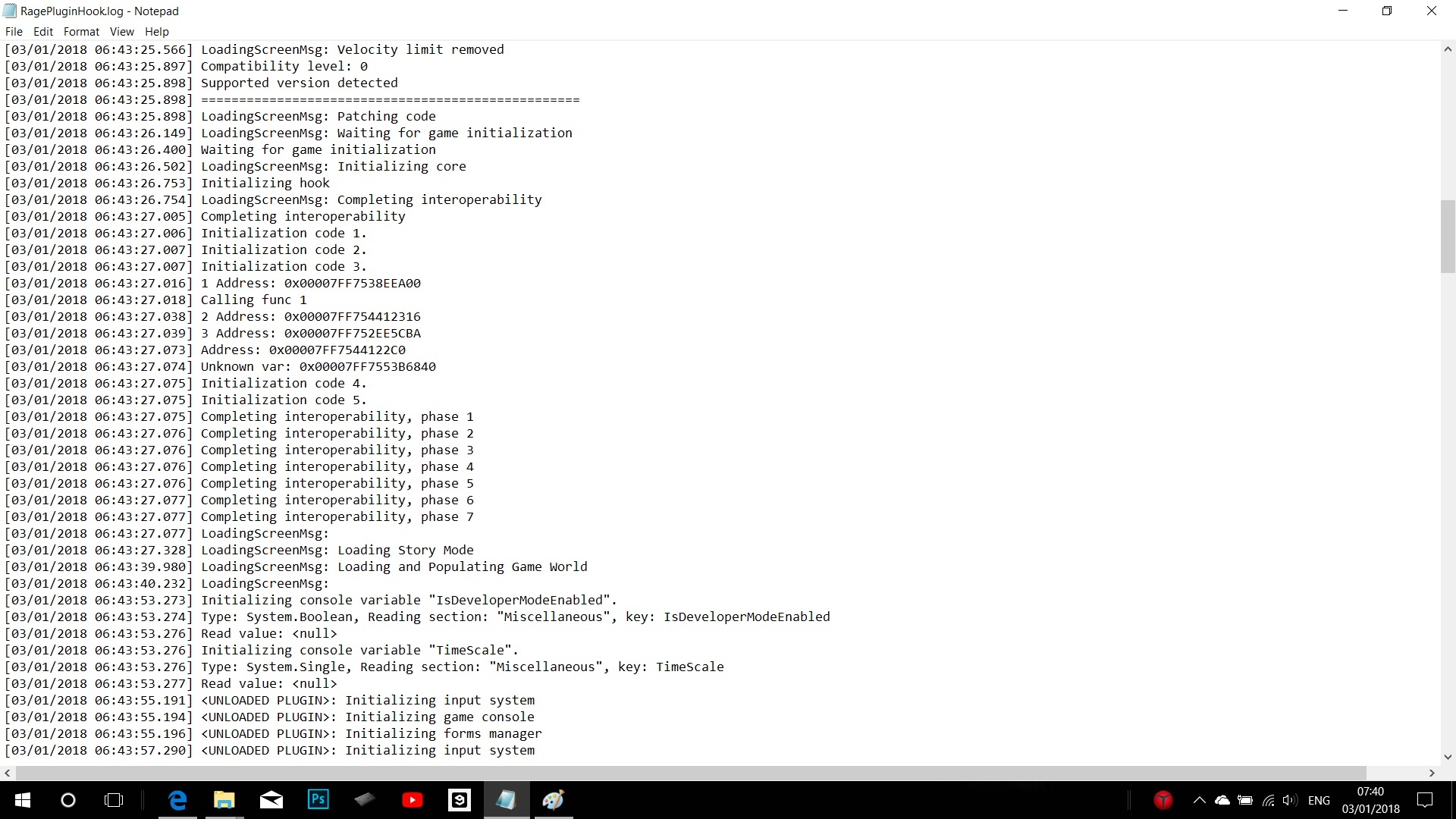Launch Microsoft Edge from taskbar
The image size is (1456, 819).
tap(177, 800)
